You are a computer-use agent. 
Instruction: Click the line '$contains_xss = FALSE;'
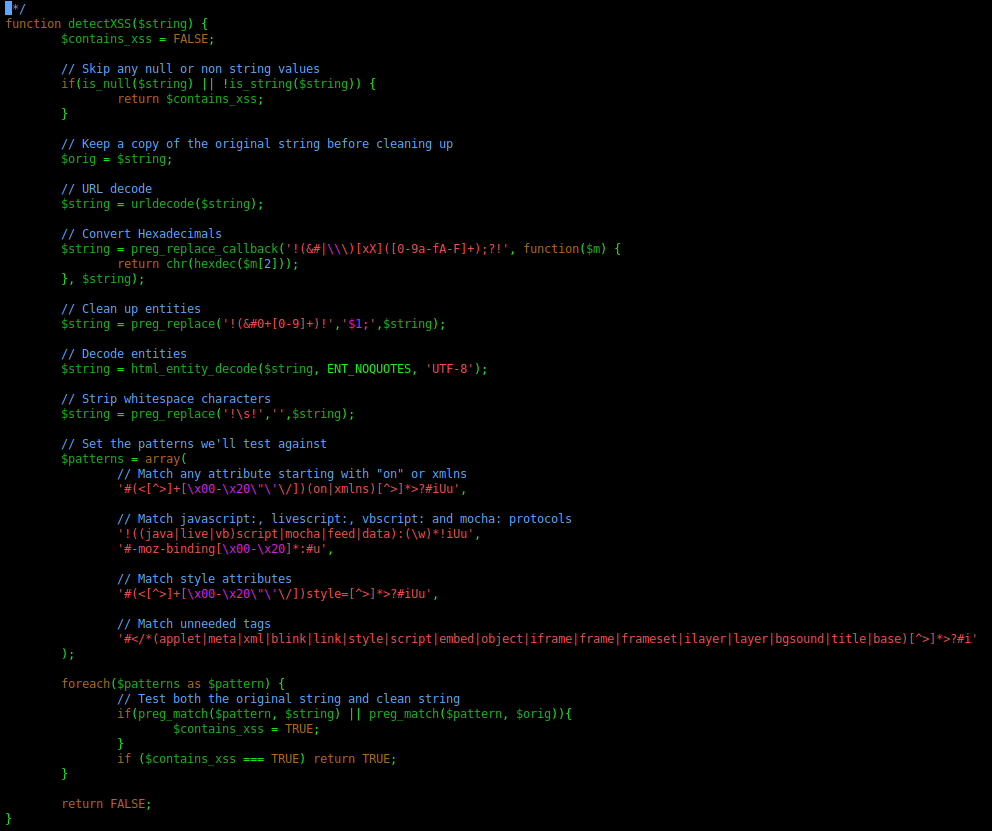pyautogui.click(x=138, y=39)
